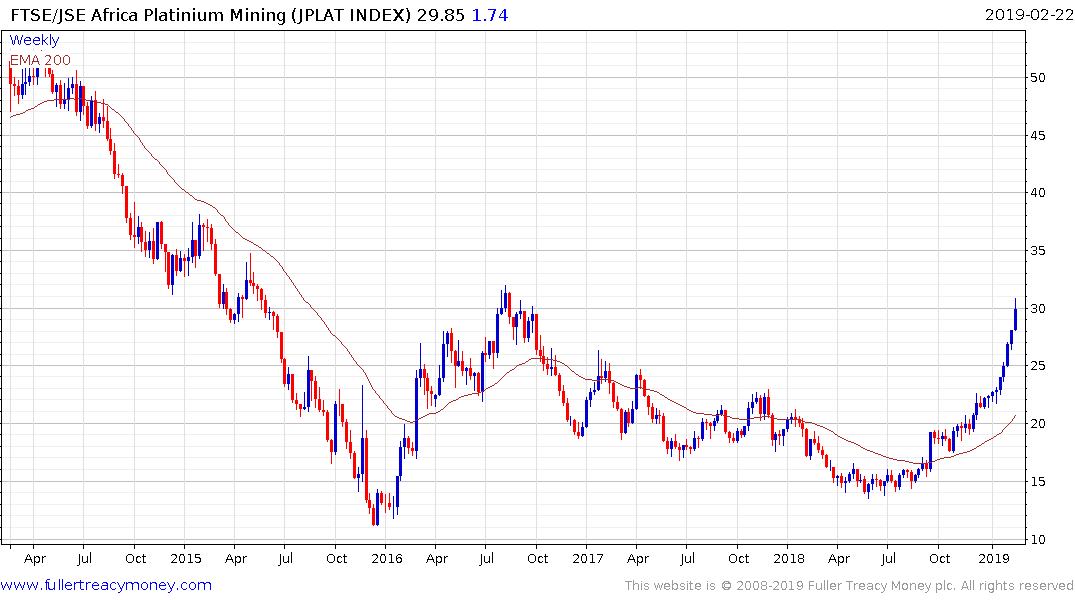Select the 2018 marker on the time axis
Image resolution: width=1075 pixels, height=600 pixels.
click(x=788, y=558)
